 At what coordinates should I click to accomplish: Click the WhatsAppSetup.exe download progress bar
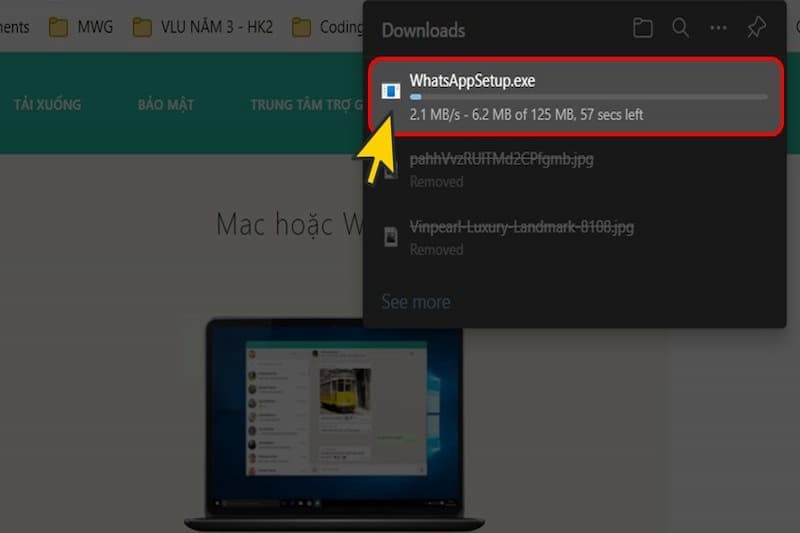588,96
